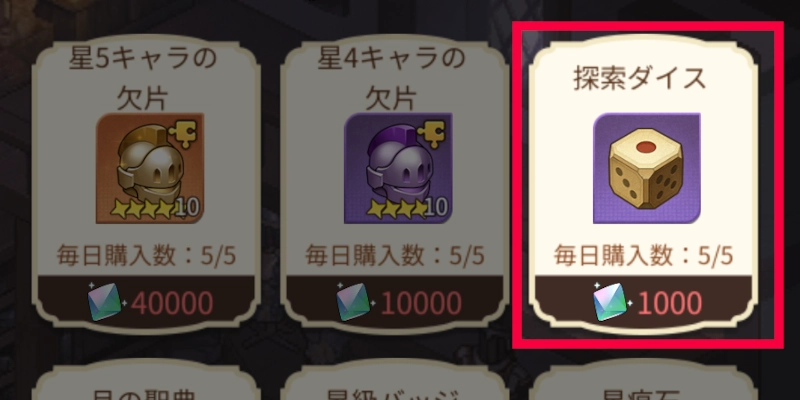Select the exploration dice icon
Image resolution: width=800 pixels, height=400 pixels.
coord(646,168)
